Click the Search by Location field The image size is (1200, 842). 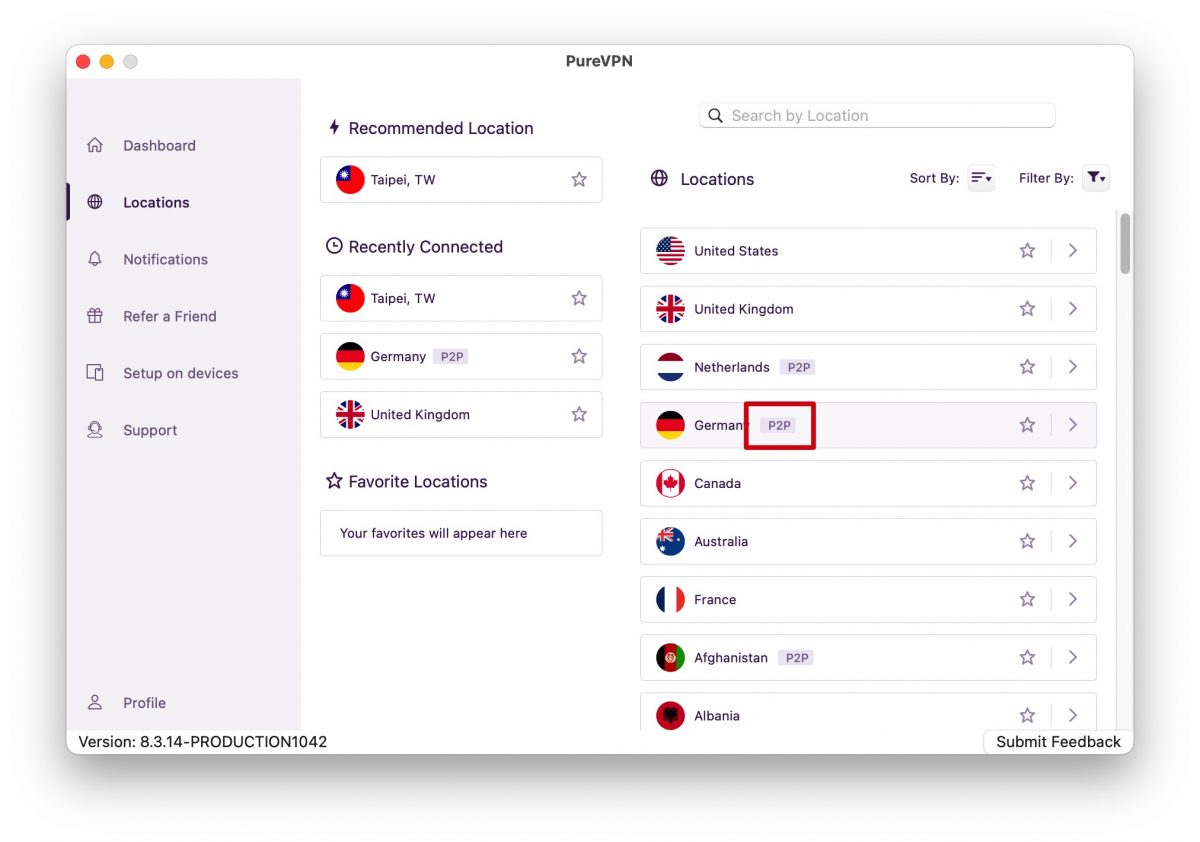click(877, 116)
